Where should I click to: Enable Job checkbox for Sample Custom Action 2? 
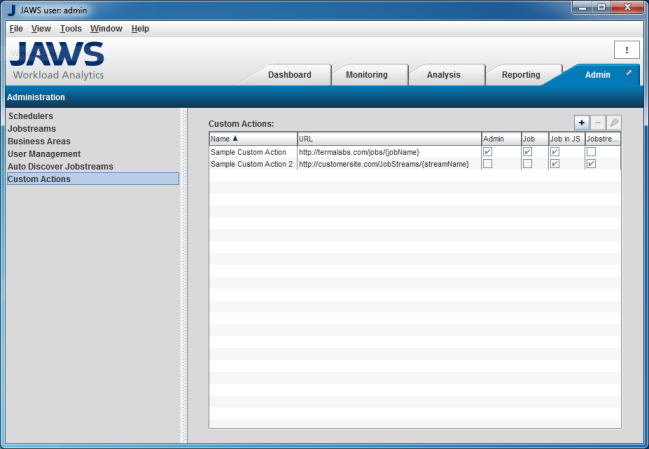[527, 164]
